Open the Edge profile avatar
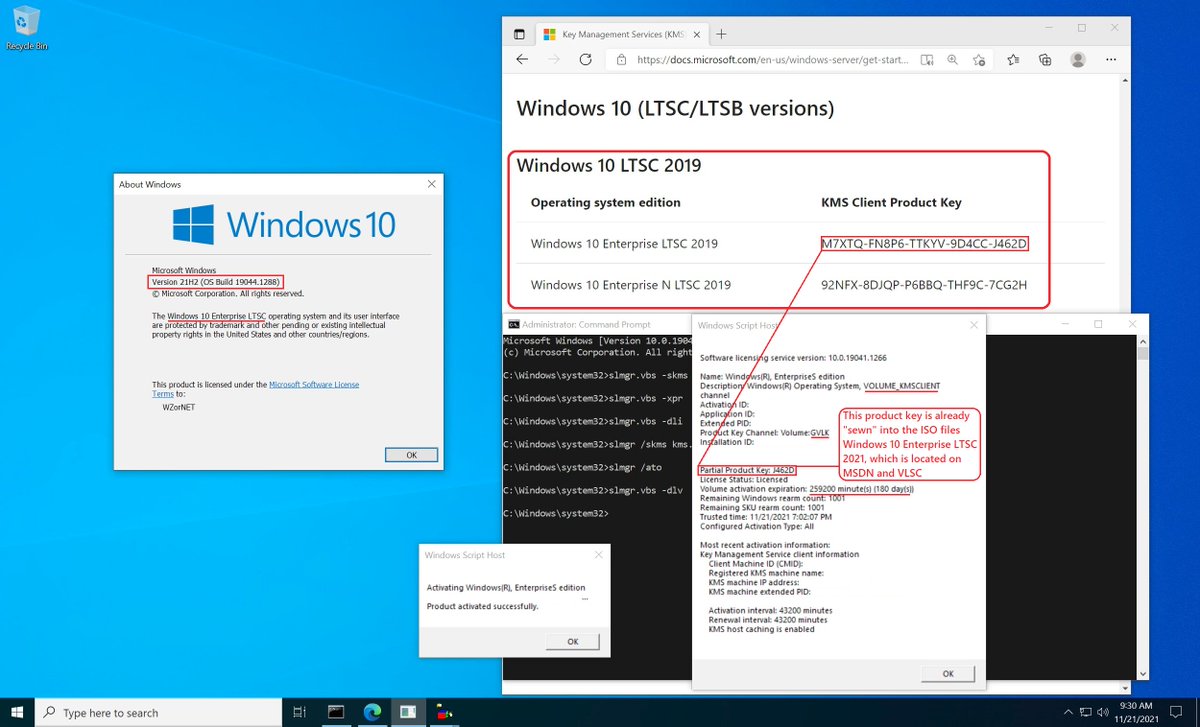Screen dimensions: 1200x727 tap(1077, 60)
